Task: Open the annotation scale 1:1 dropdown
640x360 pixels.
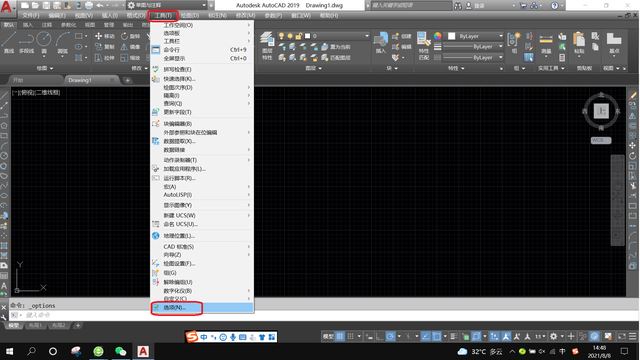Action: pyautogui.click(x=540, y=336)
